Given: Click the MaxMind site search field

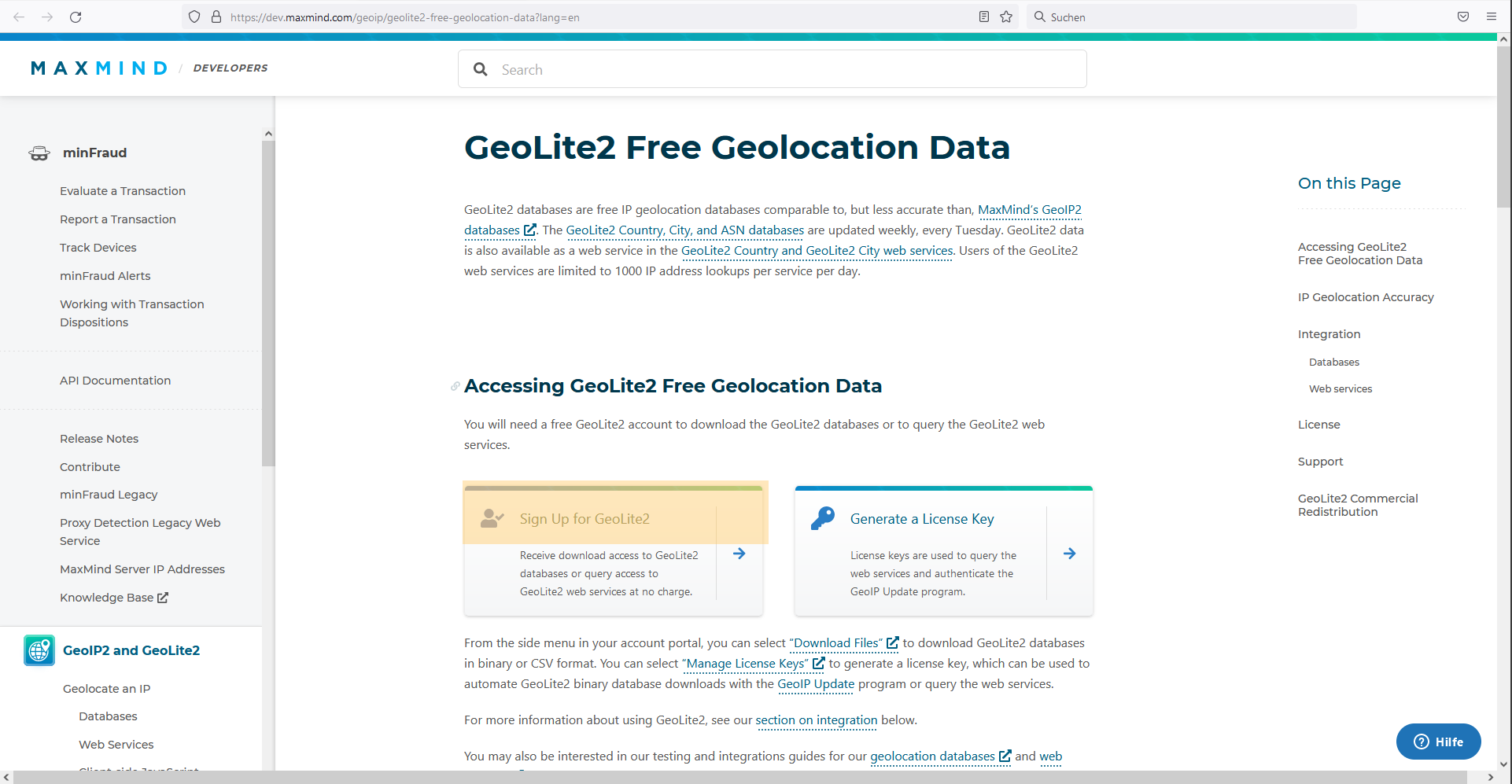Looking at the screenshot, I should click(x=773, y=69).
